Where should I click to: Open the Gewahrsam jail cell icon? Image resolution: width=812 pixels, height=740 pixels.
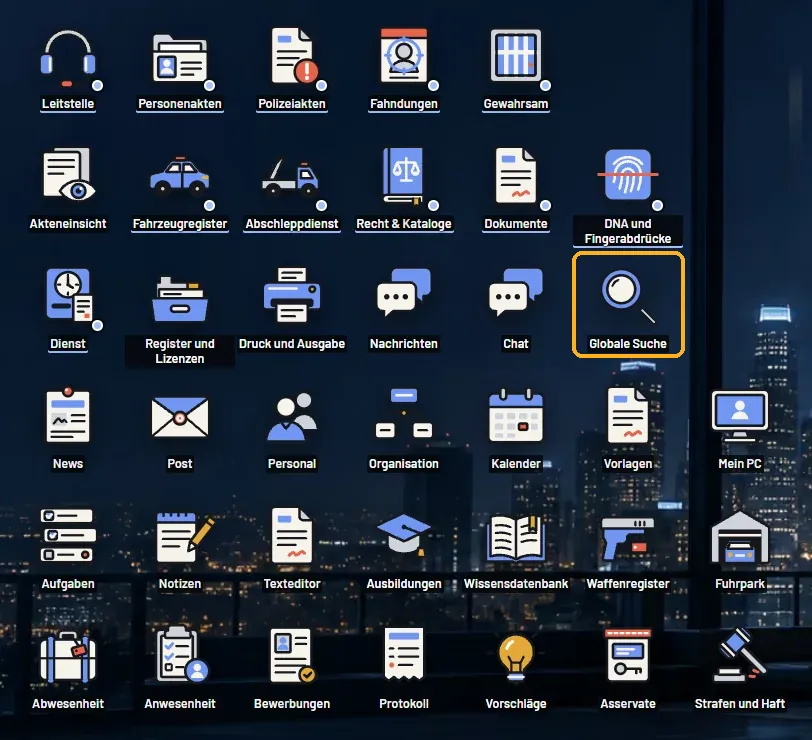(516, 56)
